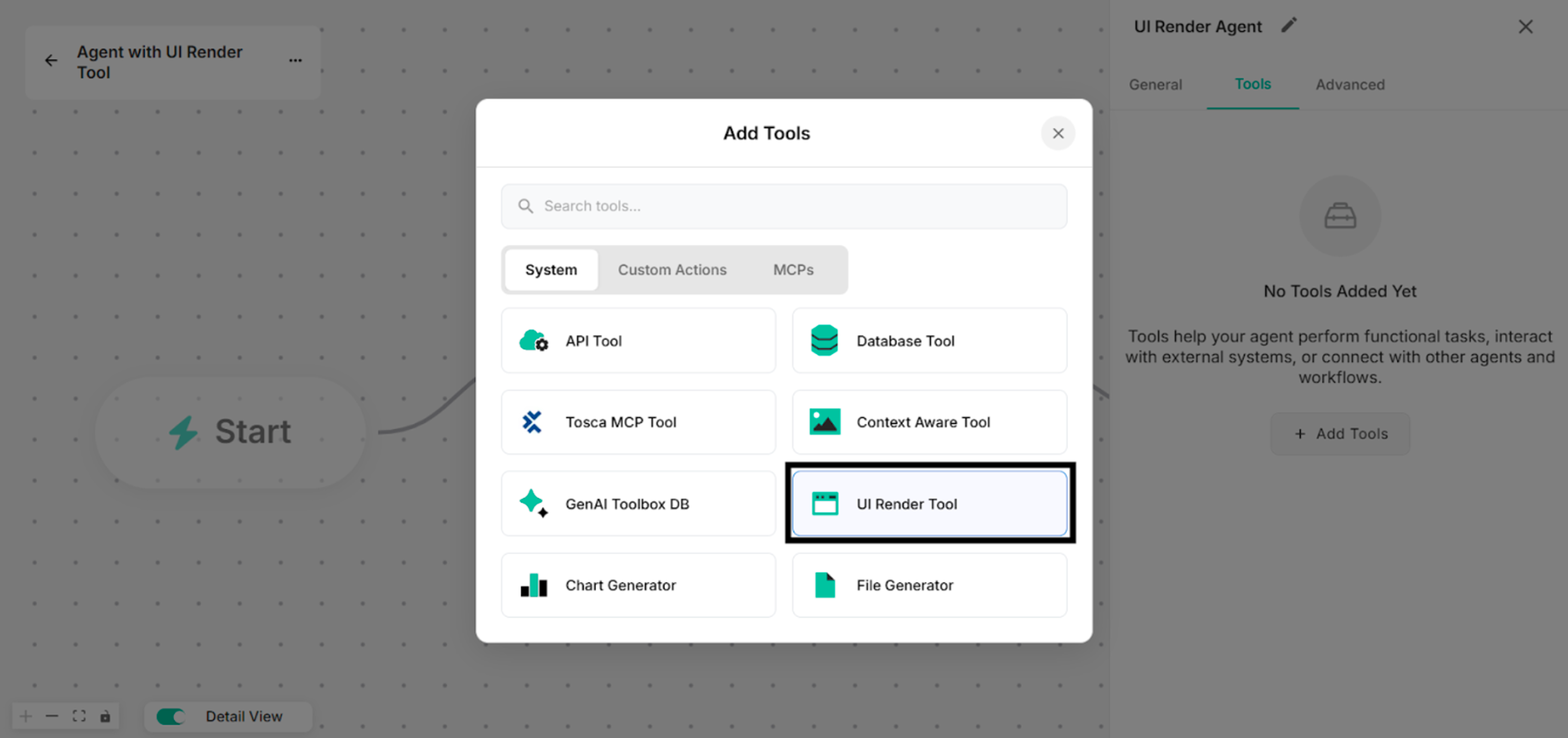This screenshot has width=1568, height=738.
Task: Edit agent name with the pencil icon
Action: 1289,25
